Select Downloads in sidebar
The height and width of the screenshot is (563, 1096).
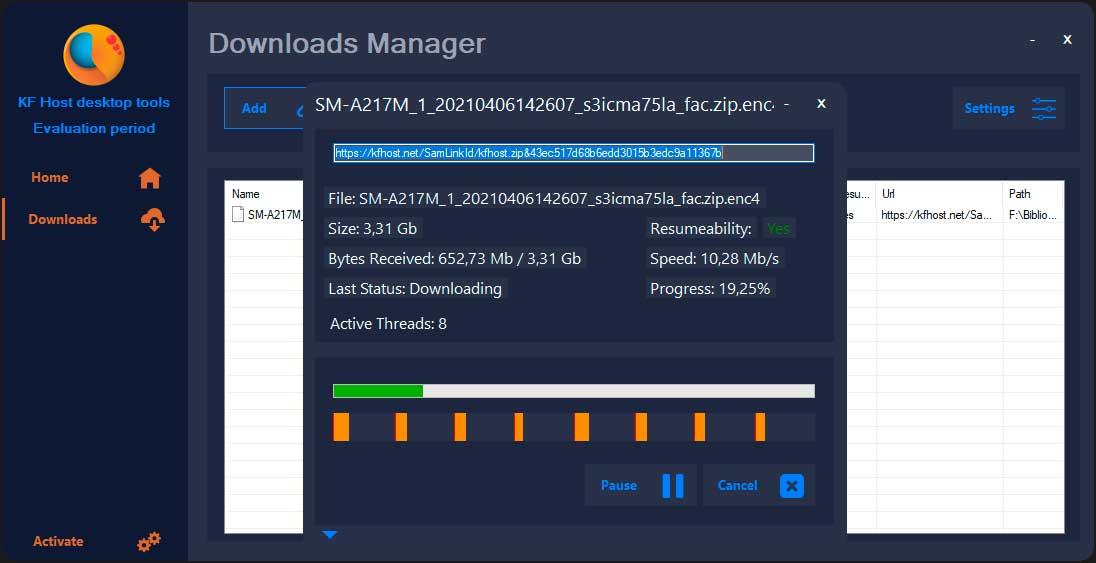[x=63, y=220]
